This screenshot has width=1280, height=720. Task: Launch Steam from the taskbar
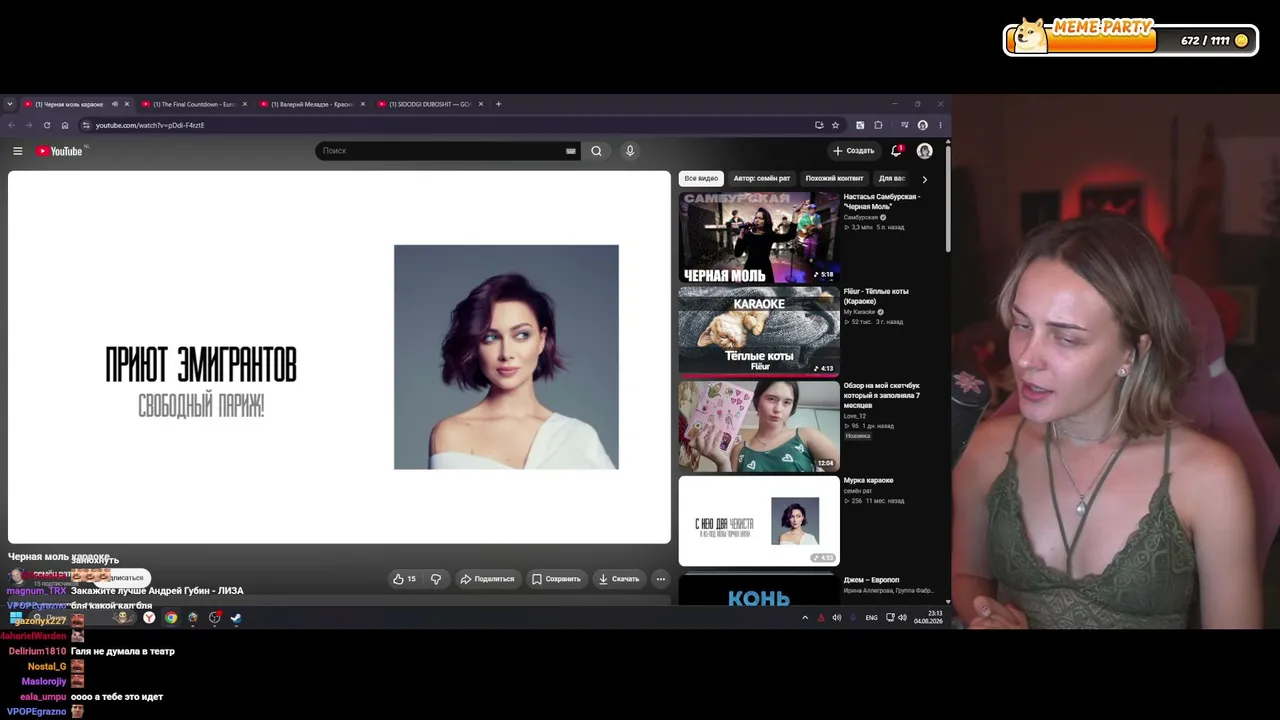pyautogui.click(x=236, y=618)
